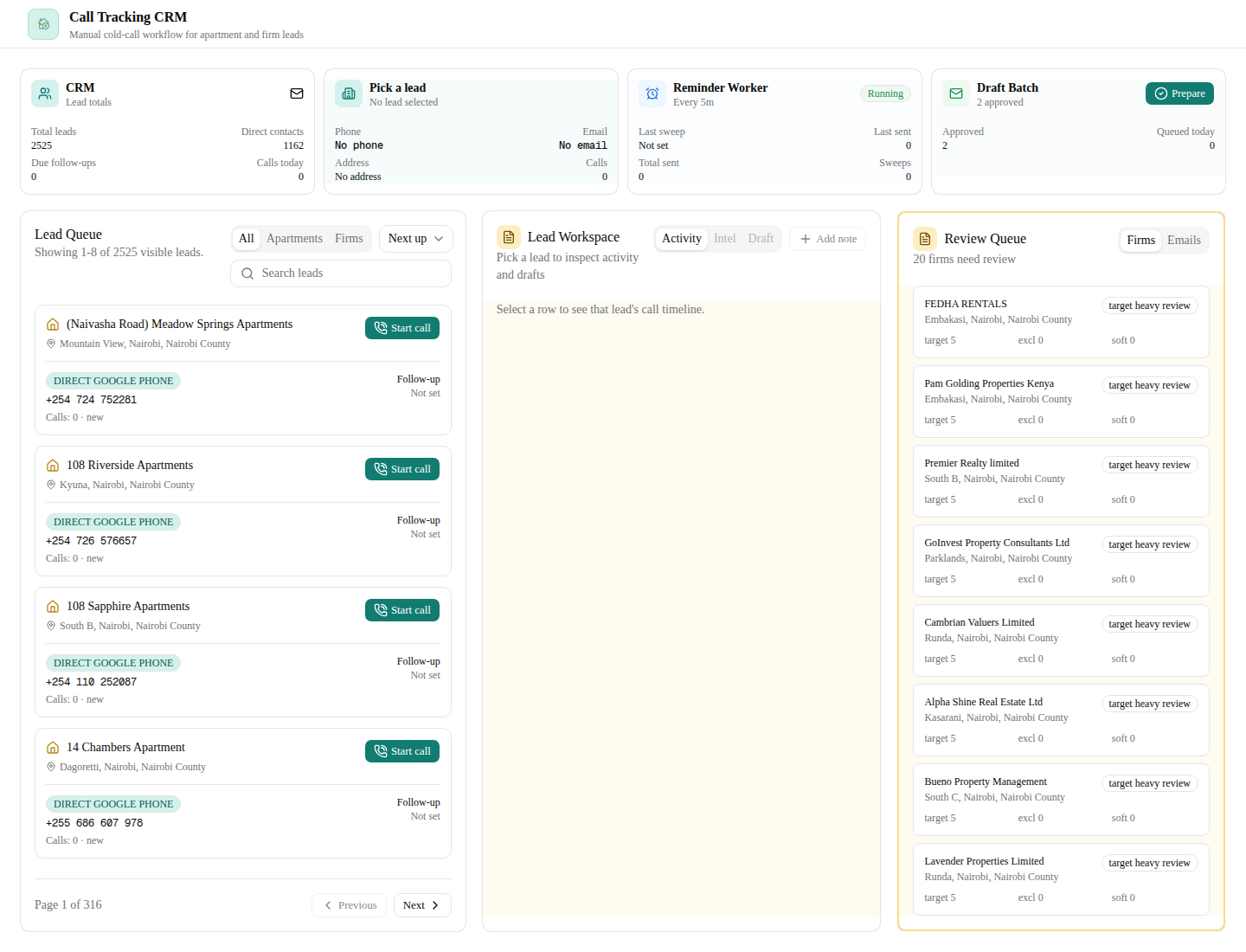The height and width of the screenshot is (952, 1246).
Task: Click Follow-up Not set on 108 Riverside
Action: [x=418, y=527]
